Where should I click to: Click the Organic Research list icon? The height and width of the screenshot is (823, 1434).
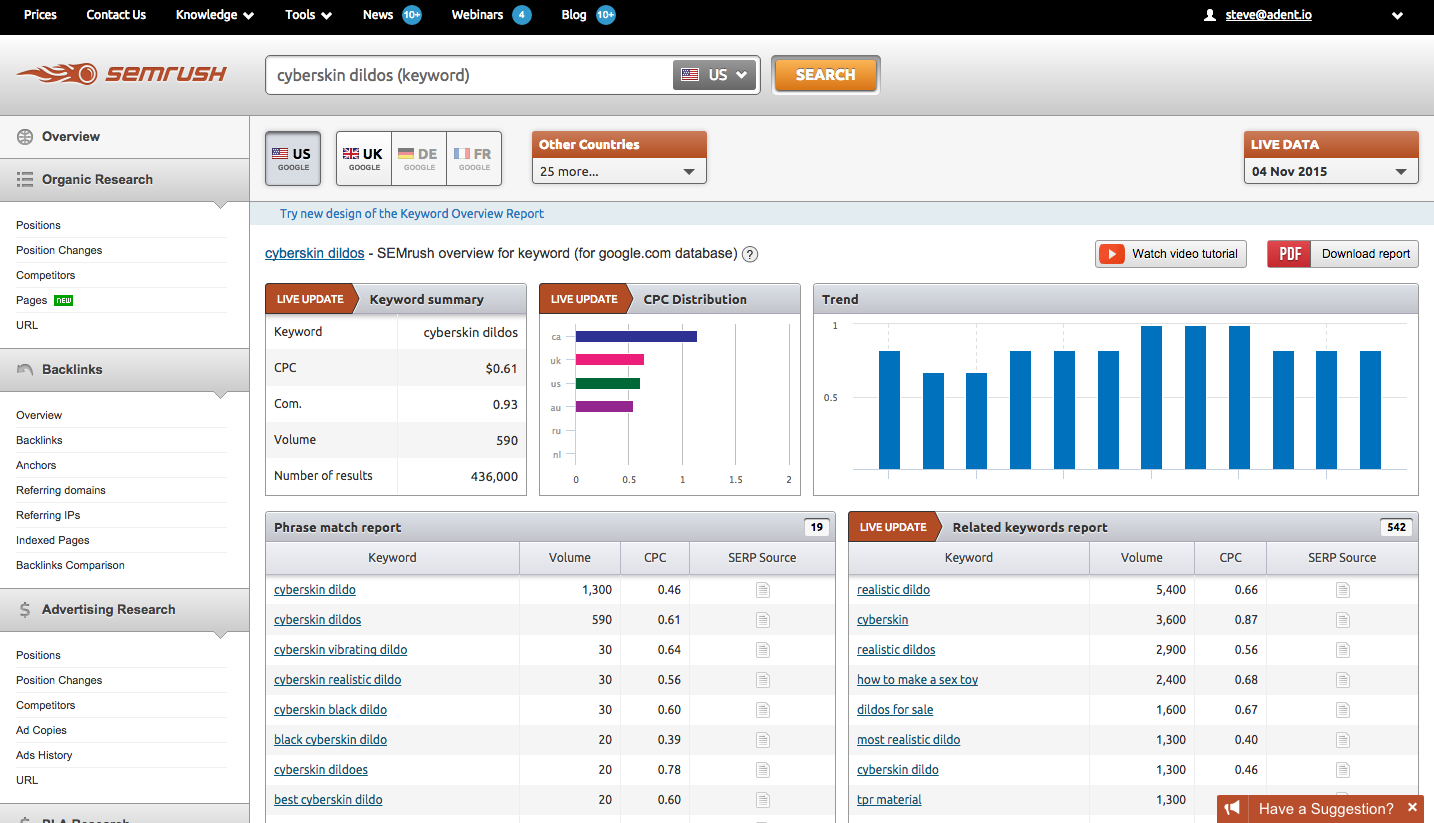[x=25, y=180]
